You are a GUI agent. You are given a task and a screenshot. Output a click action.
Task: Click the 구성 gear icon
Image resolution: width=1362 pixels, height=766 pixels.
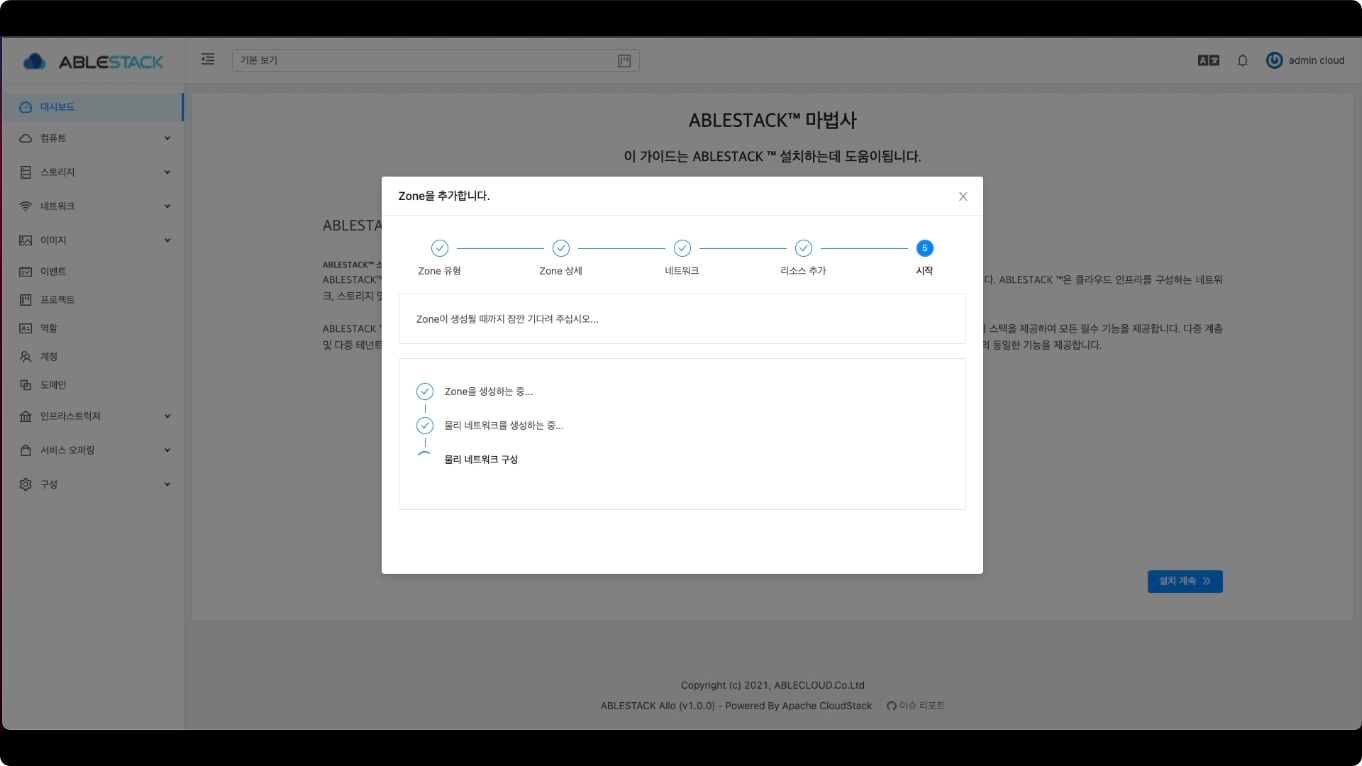[x=26, y=484]
